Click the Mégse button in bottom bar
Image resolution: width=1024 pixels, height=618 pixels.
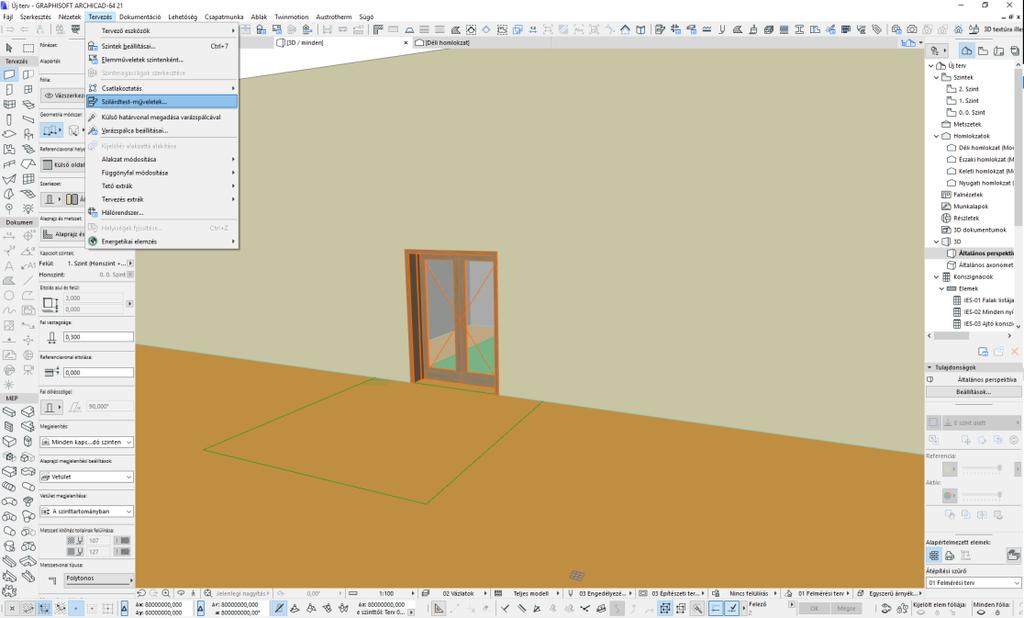pyautogui.click(x=846, y=608)
